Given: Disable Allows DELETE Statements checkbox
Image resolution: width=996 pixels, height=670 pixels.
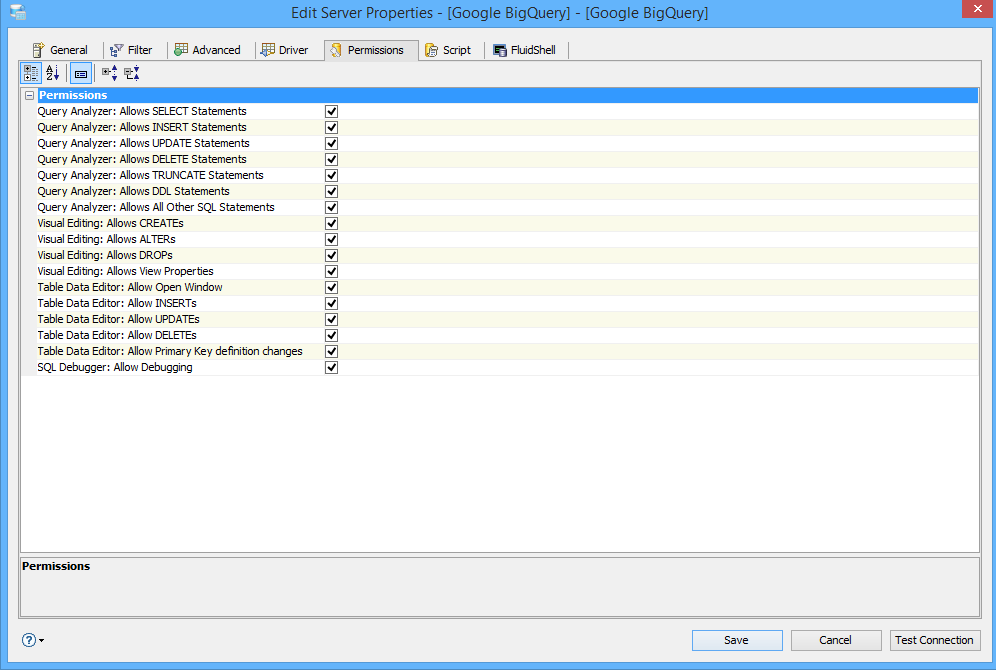Looking at the screenshot, I should click(332, 159).
